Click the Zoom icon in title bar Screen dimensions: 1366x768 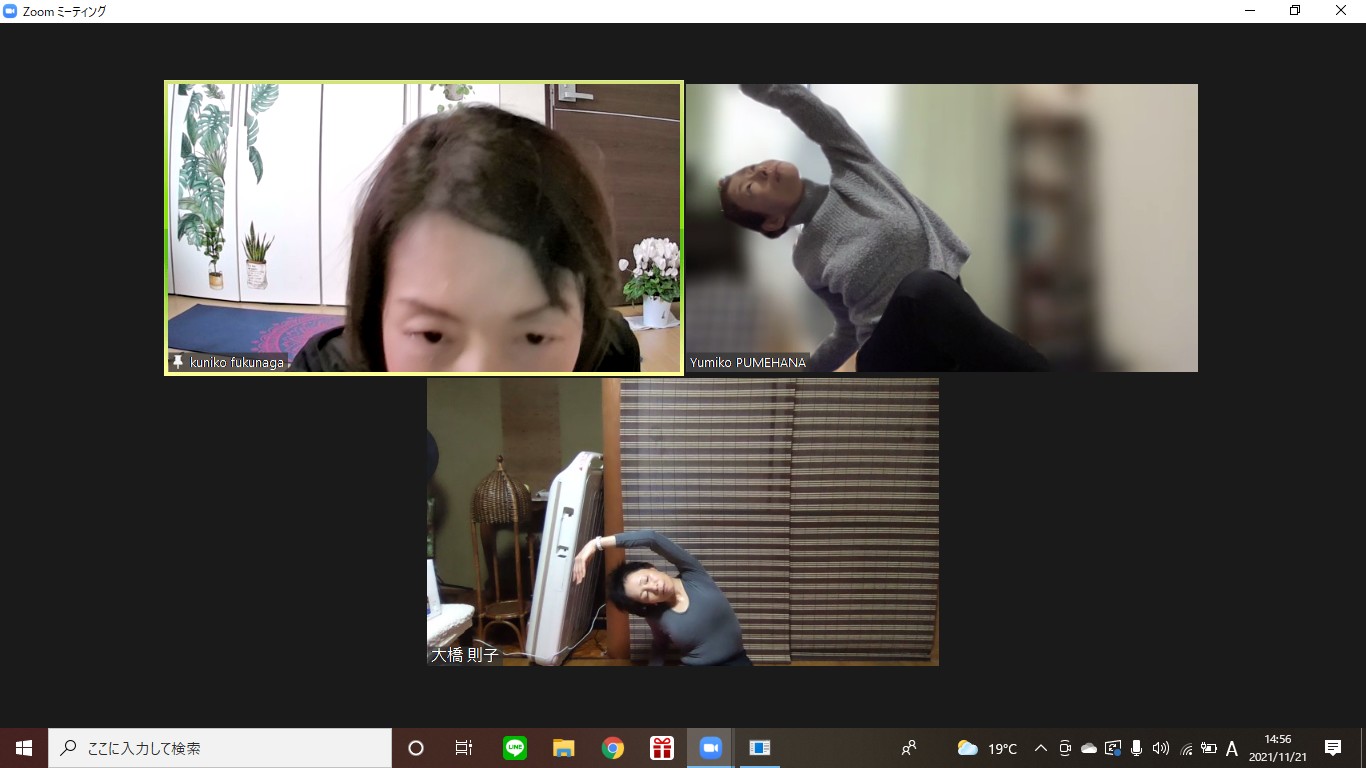11,11
